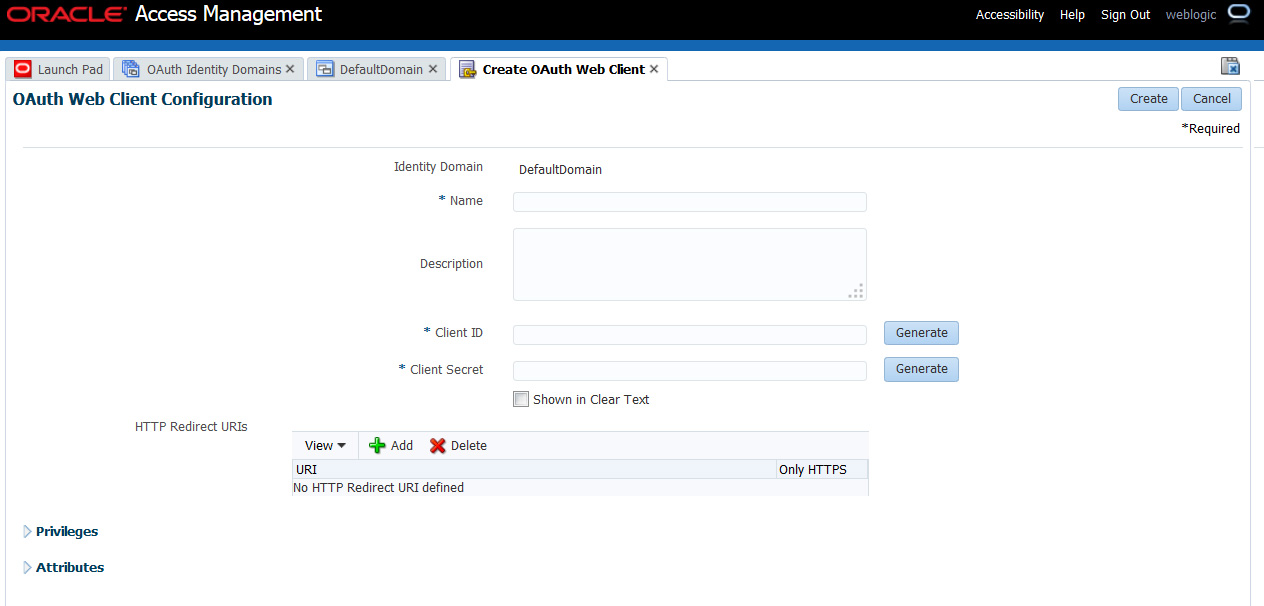Generate a Client ID
The image size is (1264, 606).
[x=921, y=333]
